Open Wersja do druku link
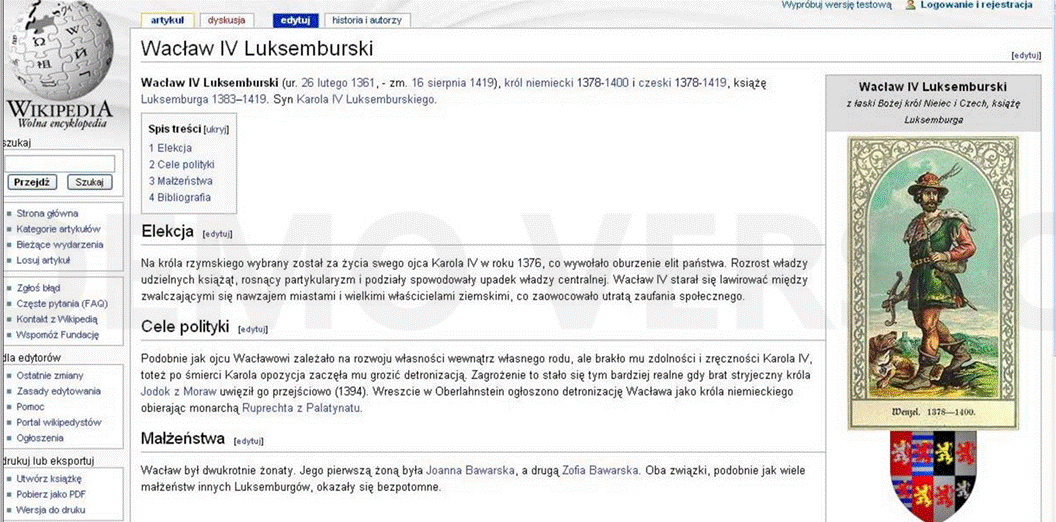 tap(51, 510)
